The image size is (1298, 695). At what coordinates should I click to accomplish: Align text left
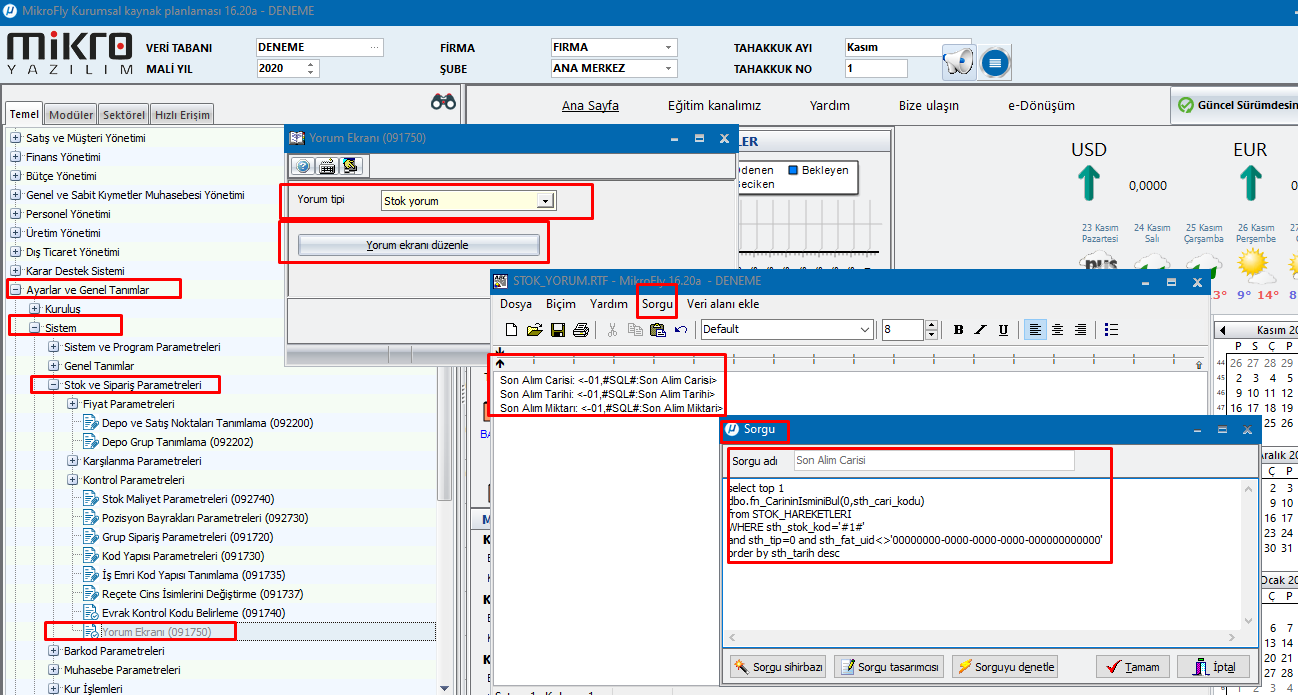coord(1035,330)
